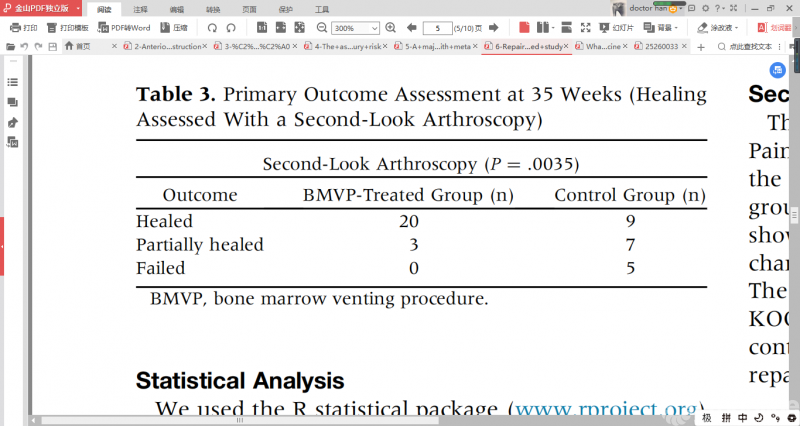Switch to the 注释 annotation tab

coord(141,7)
